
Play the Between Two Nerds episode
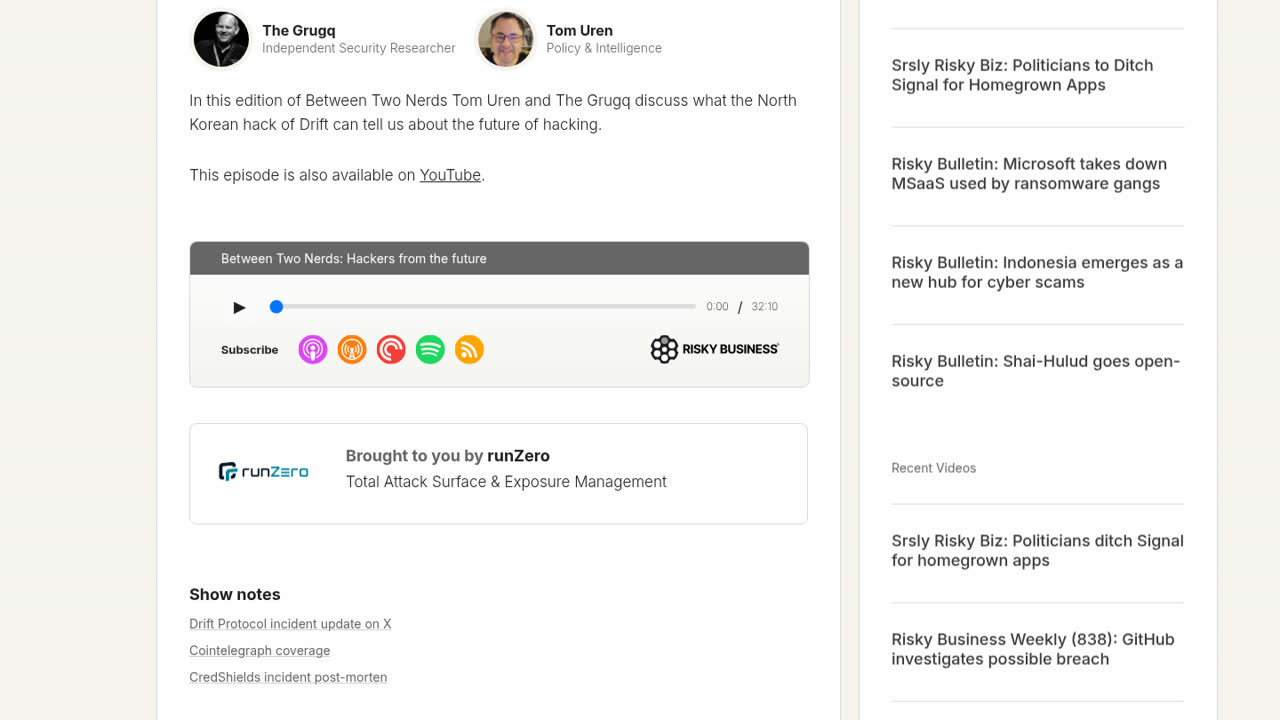point(239,307)
